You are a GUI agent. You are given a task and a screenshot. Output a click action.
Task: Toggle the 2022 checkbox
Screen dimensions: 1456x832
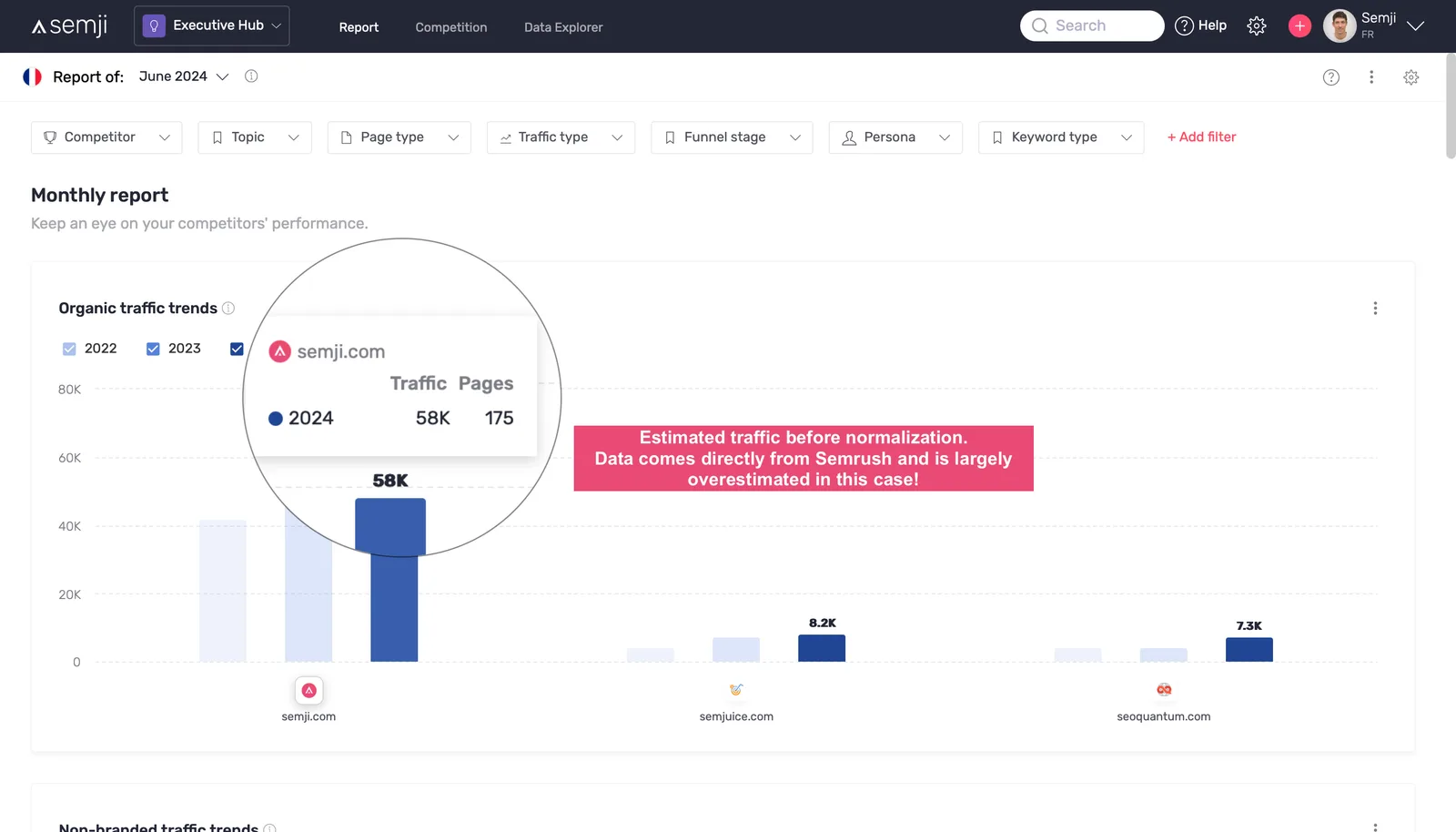pos(69,349)
